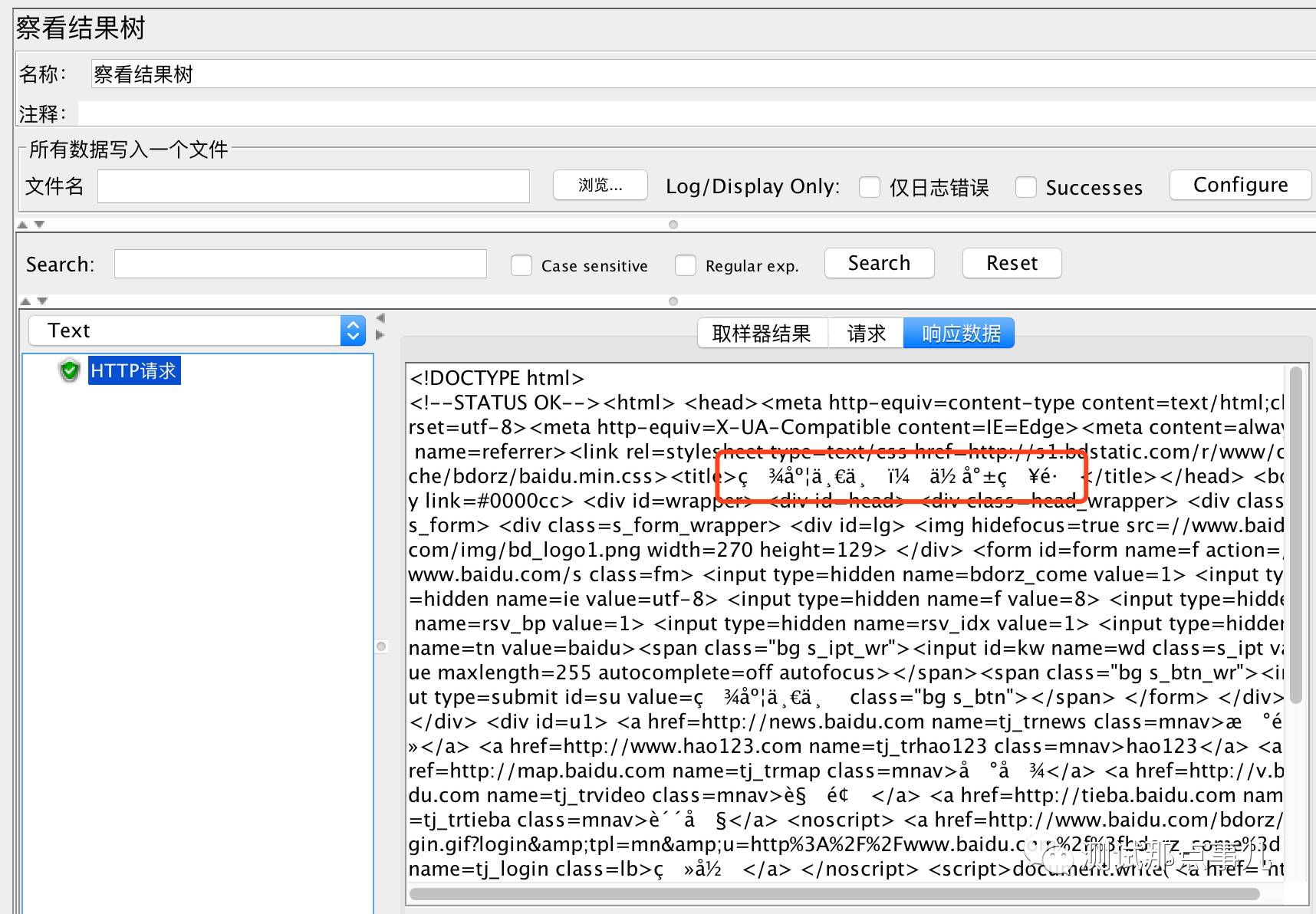The width and height of the screenshot is (1316, 914).
Task: Click the green shield success icon
Action: coord(70,371)
